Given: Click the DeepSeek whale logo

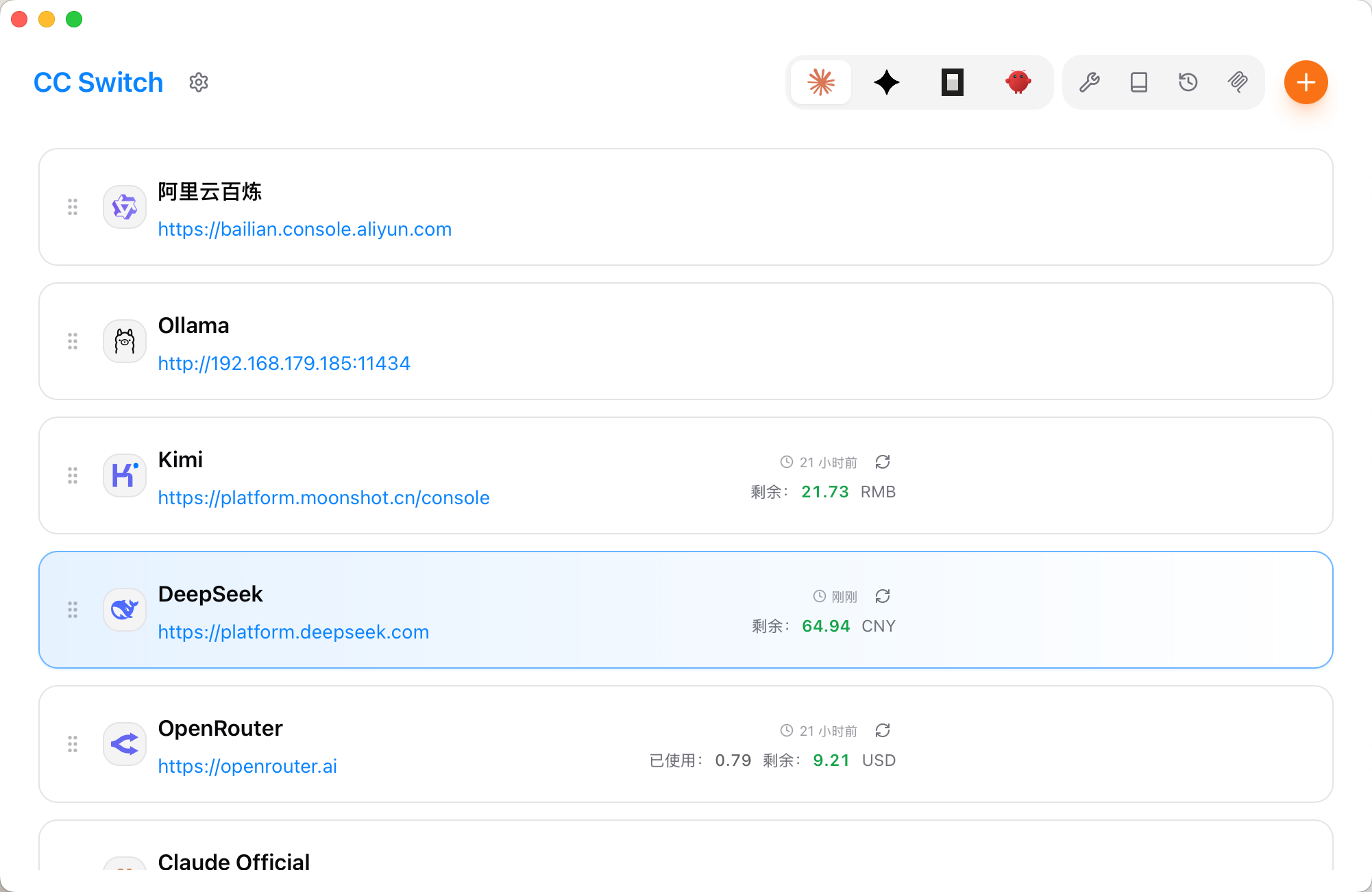Looking at the screenshot, I should pyautogui.click(x=125, y=610).
